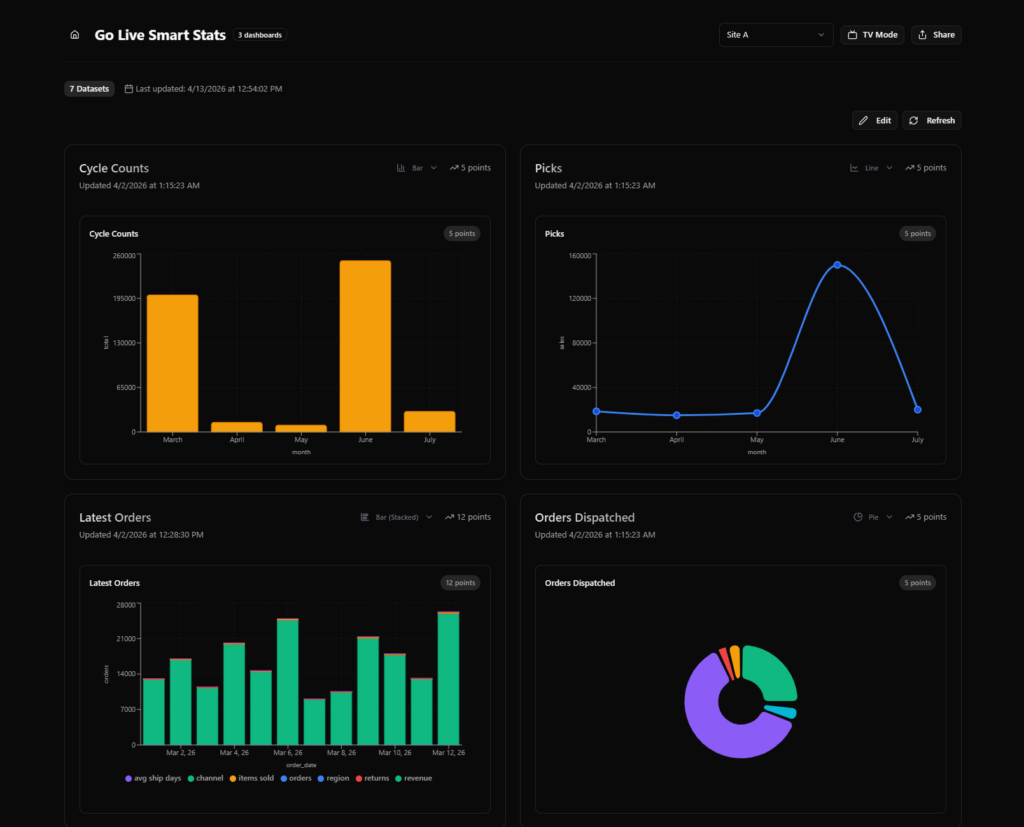Click the calendar icon next to Last updated
Image resolution: width=1024 pixels, height=827 pixels.
coord(129,89)
